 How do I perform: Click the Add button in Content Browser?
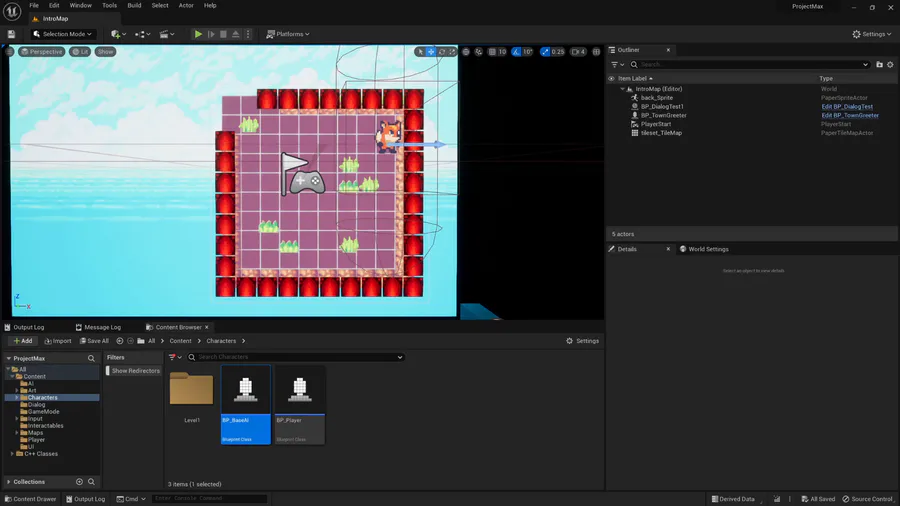[x=23, y=341]
